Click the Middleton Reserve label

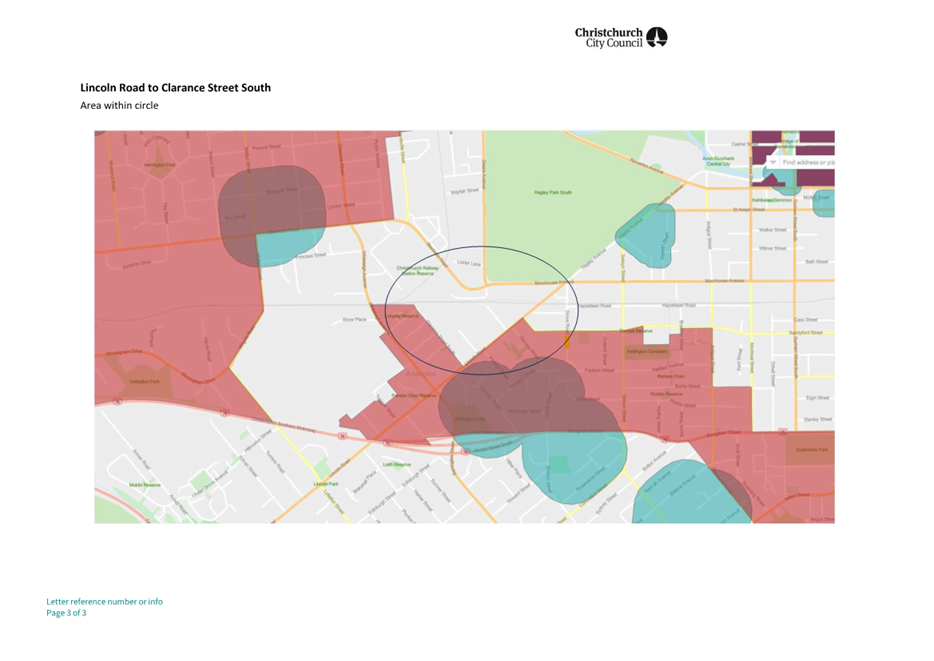(145, 485)
